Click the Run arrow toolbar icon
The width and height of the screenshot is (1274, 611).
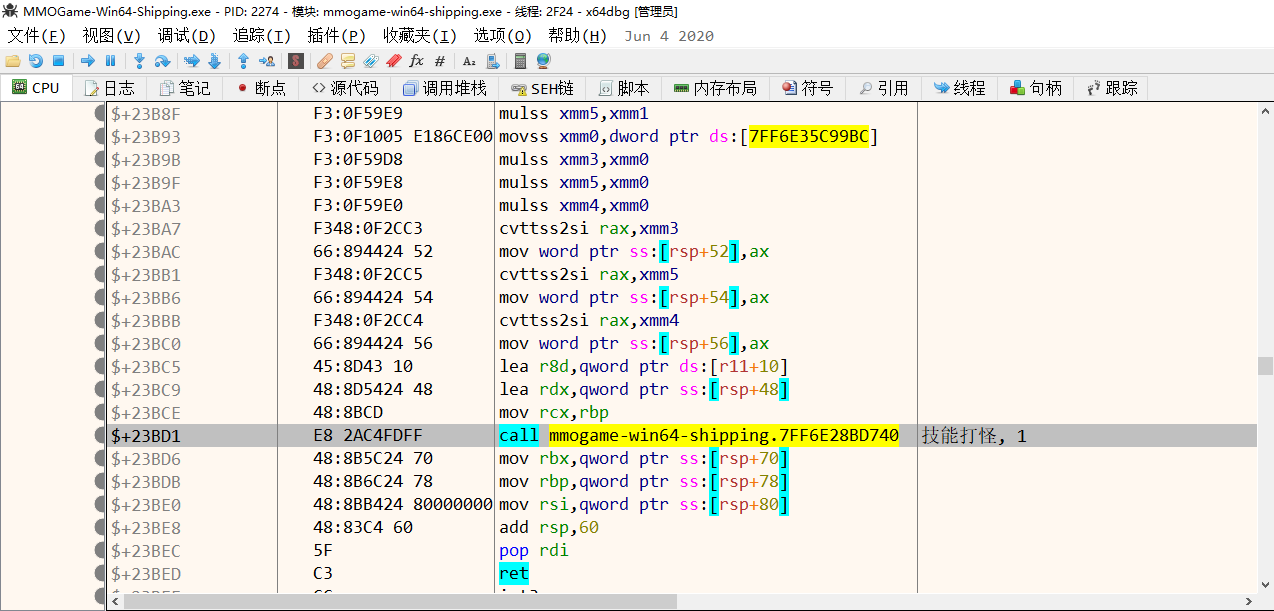click(88, 61)
